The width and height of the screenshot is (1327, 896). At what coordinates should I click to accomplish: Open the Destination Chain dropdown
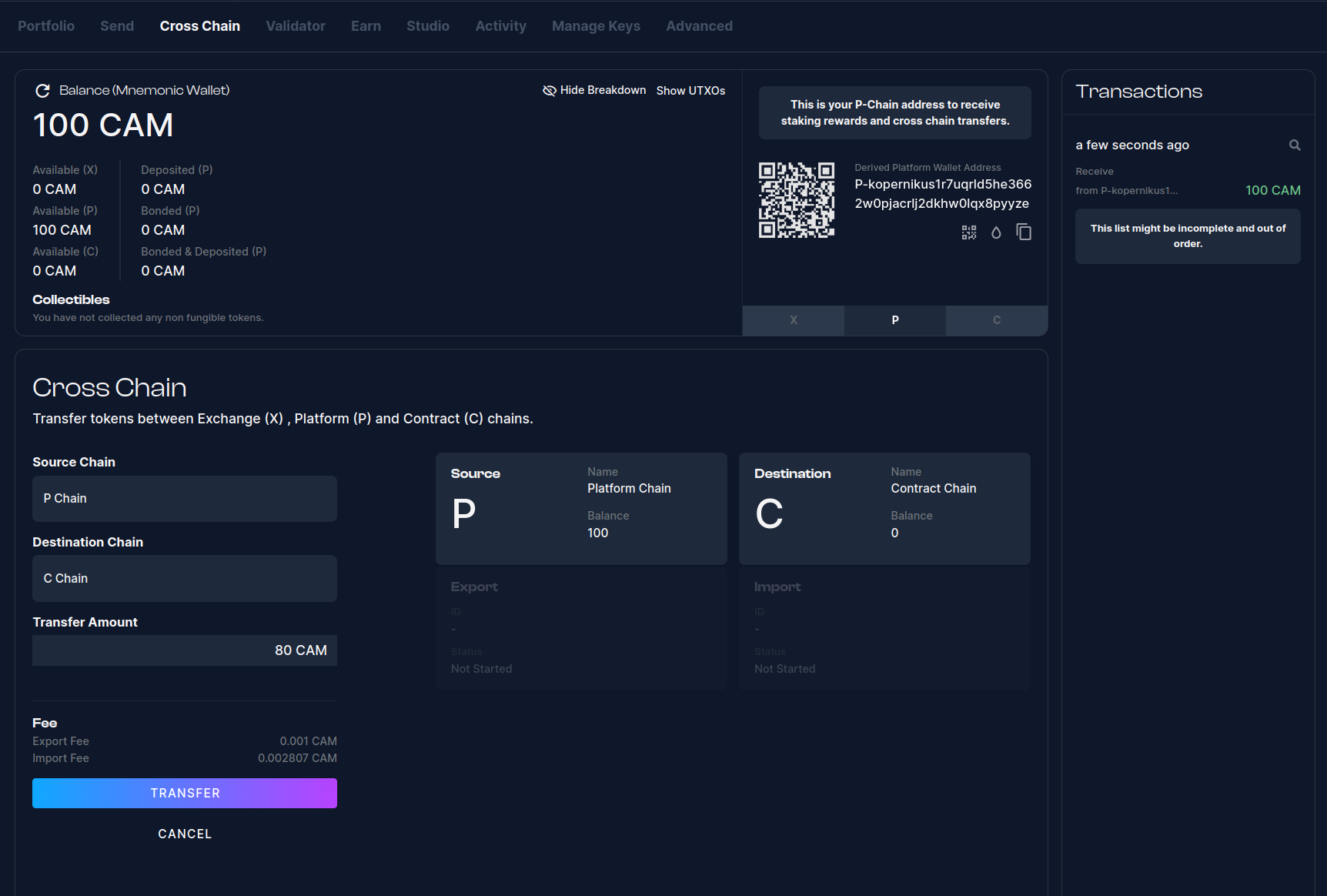(x=185, y=579)
